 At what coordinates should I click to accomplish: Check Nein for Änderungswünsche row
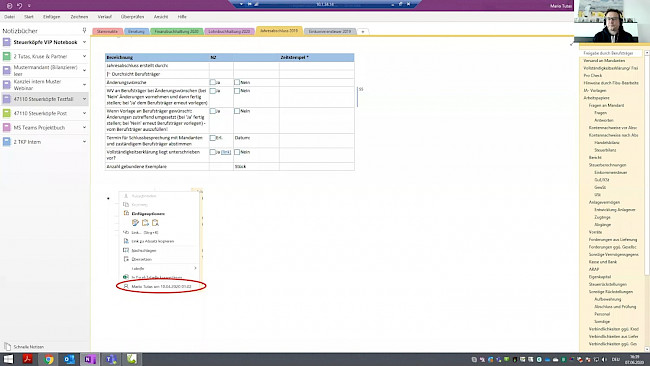coord(237,82)
